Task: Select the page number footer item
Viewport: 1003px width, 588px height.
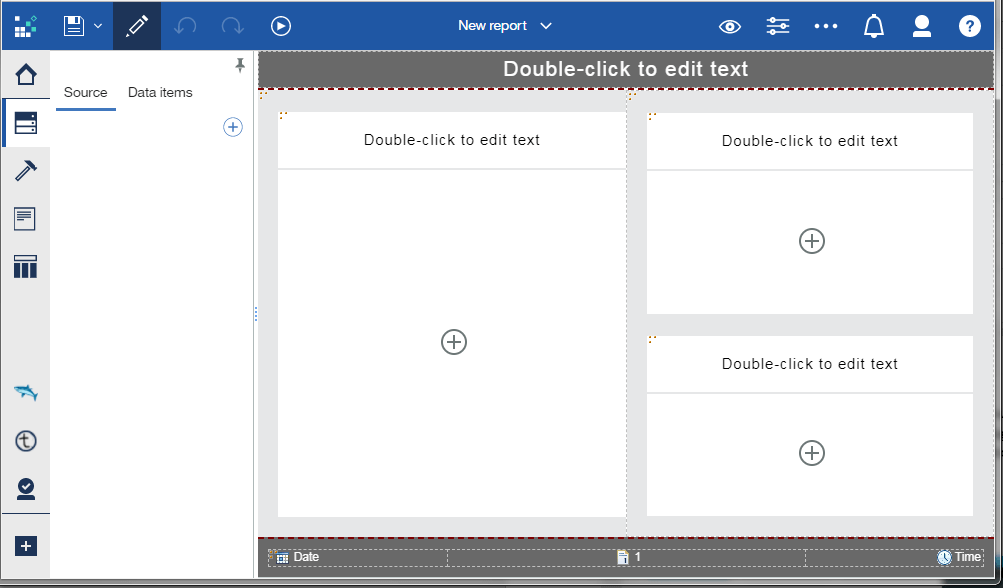Action: (x=628, y=557)
